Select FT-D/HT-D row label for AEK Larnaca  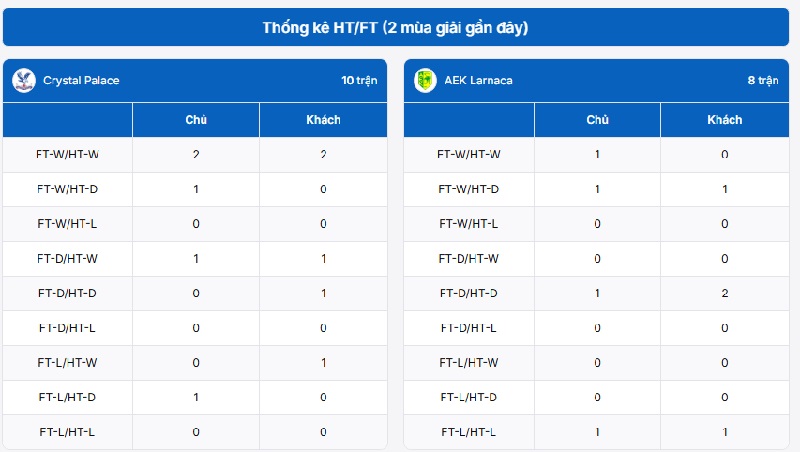[469, 293]
